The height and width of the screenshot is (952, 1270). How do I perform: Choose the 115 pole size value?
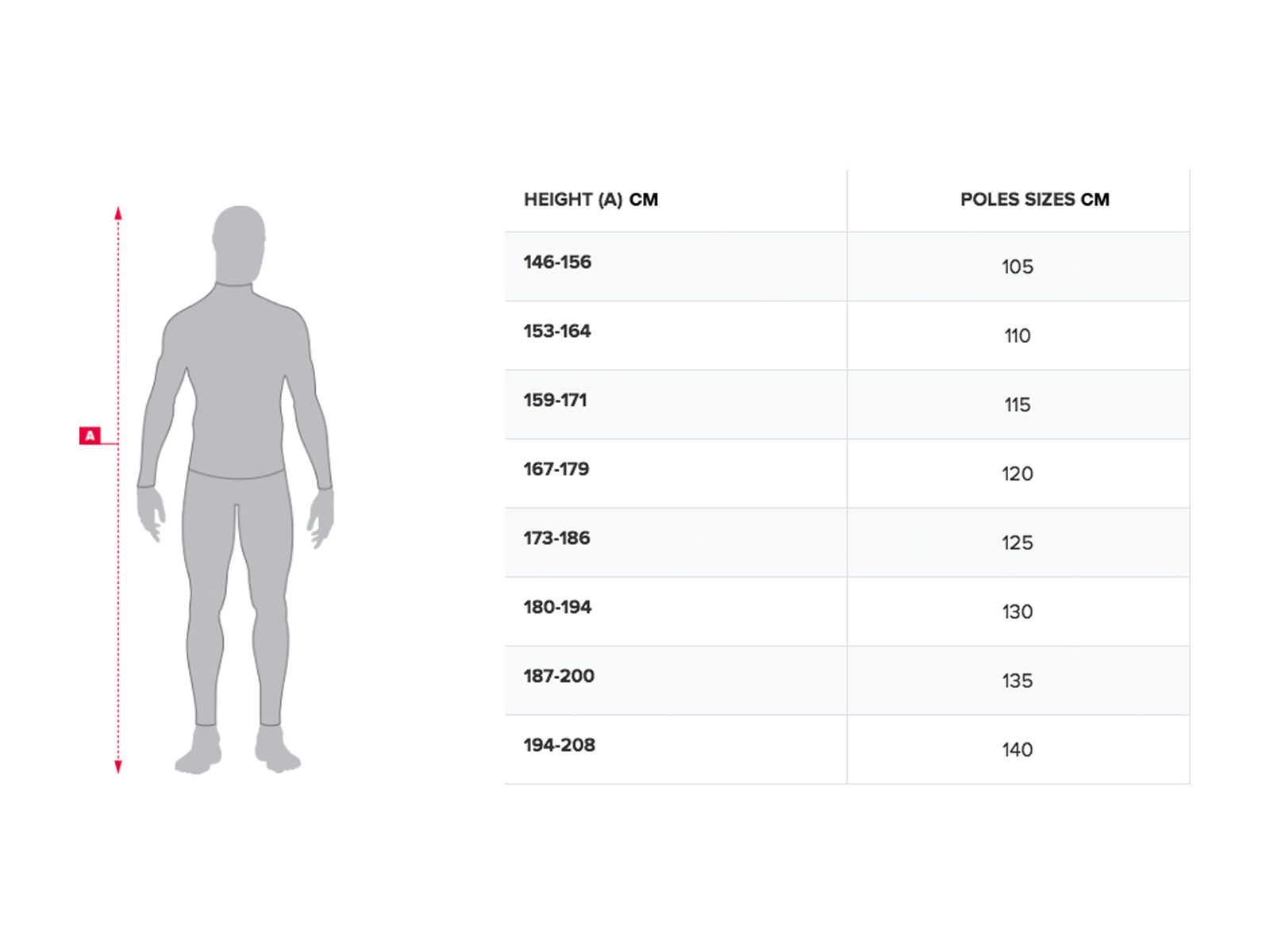click(x=1017, y=405)
